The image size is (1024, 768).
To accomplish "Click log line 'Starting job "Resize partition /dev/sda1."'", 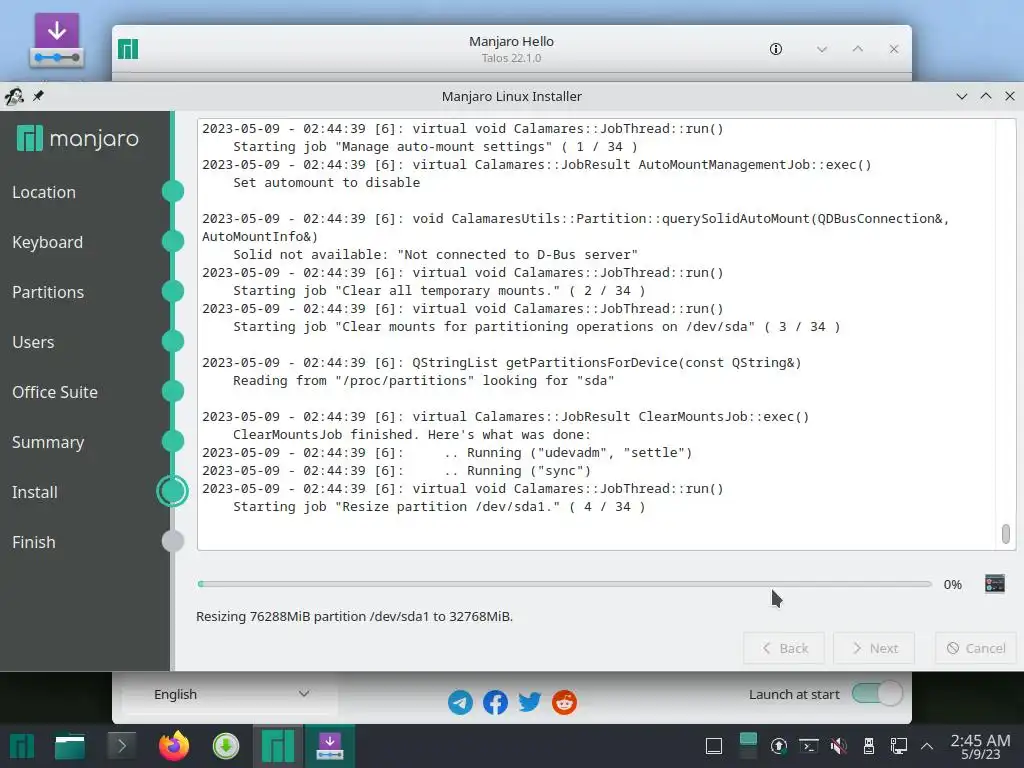I will [439, 507].
